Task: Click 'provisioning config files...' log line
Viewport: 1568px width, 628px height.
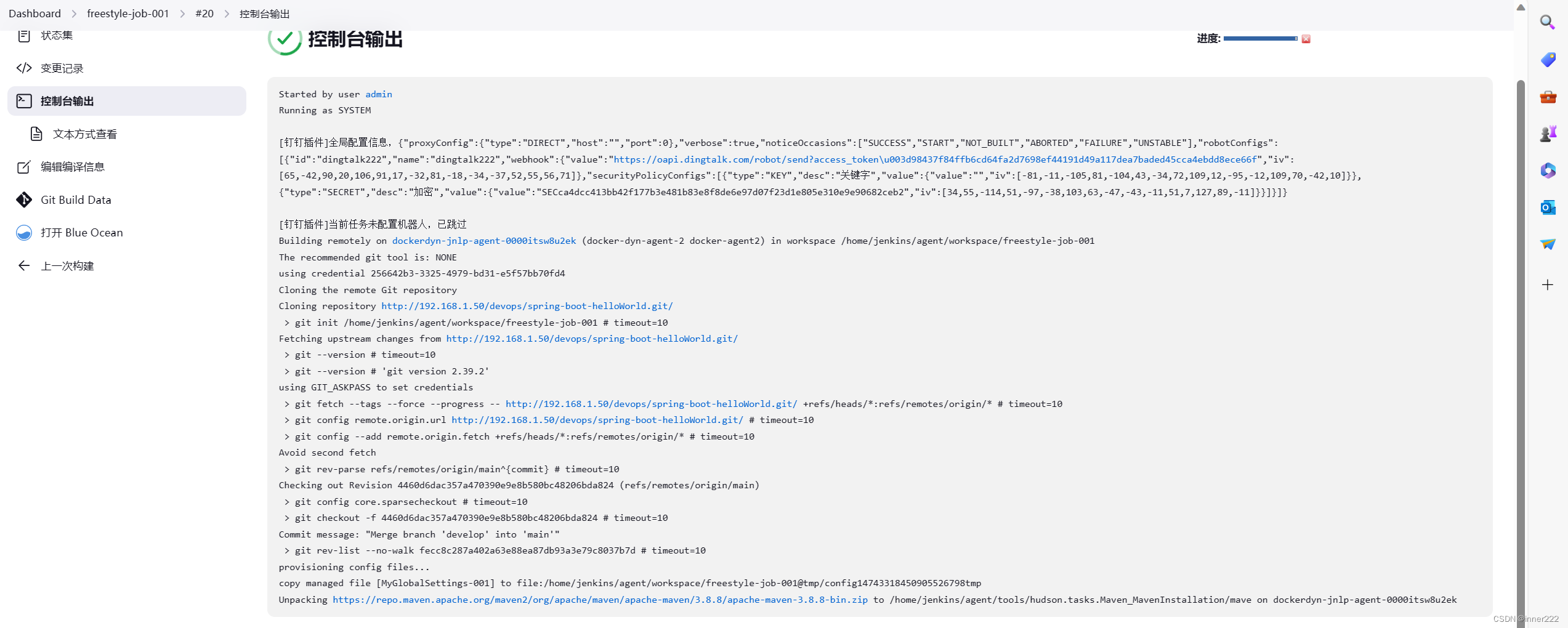Action: pyautogui.click(x=354, y=567)
